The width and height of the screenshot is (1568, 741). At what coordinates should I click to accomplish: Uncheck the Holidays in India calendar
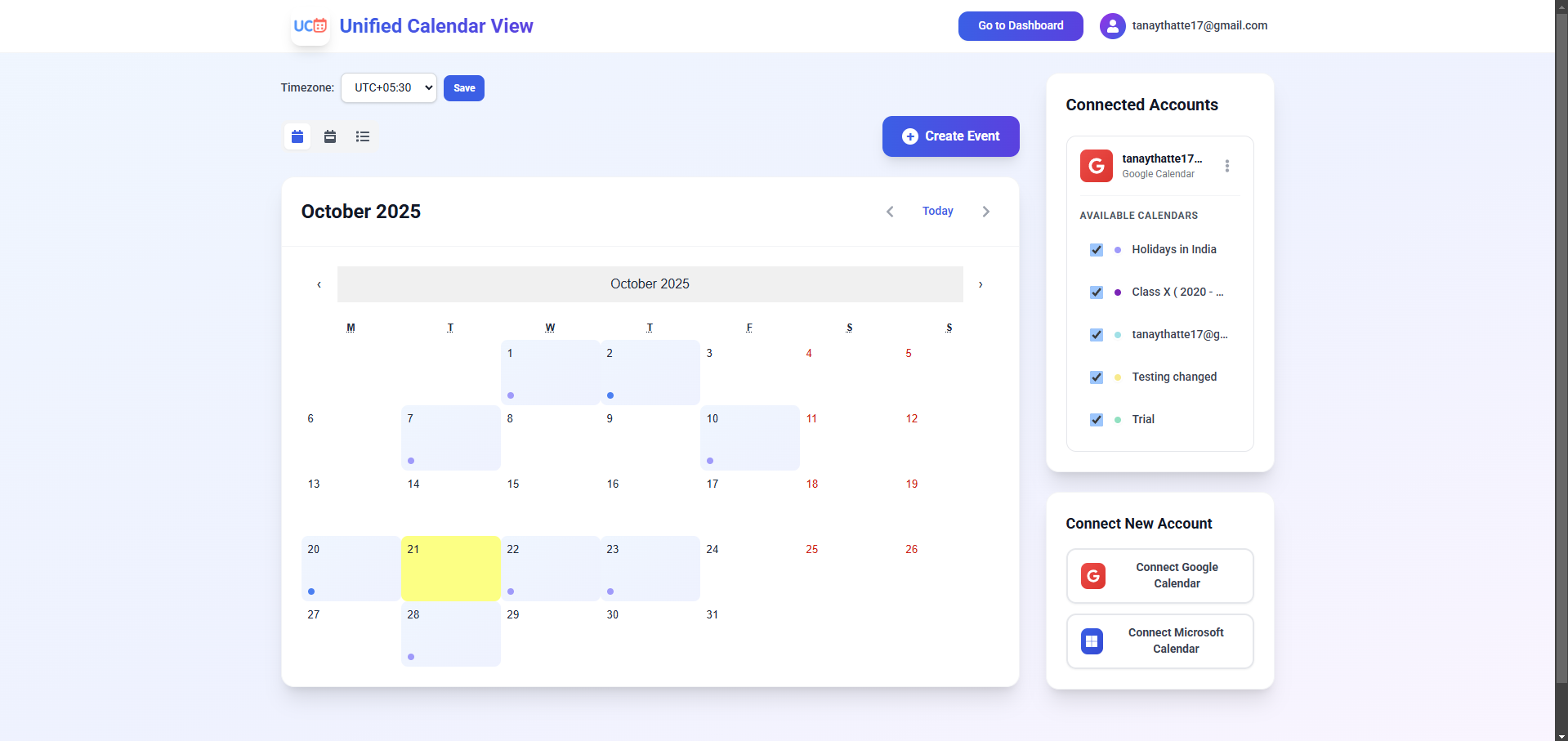pyautogui.click(x=1096, y=250)
